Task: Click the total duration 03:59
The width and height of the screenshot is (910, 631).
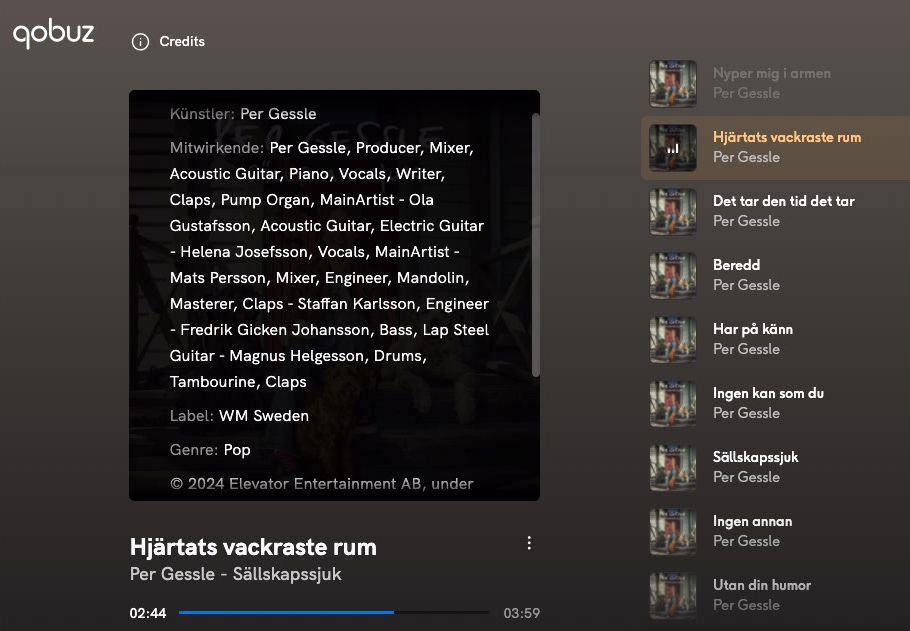Action: 522,613
